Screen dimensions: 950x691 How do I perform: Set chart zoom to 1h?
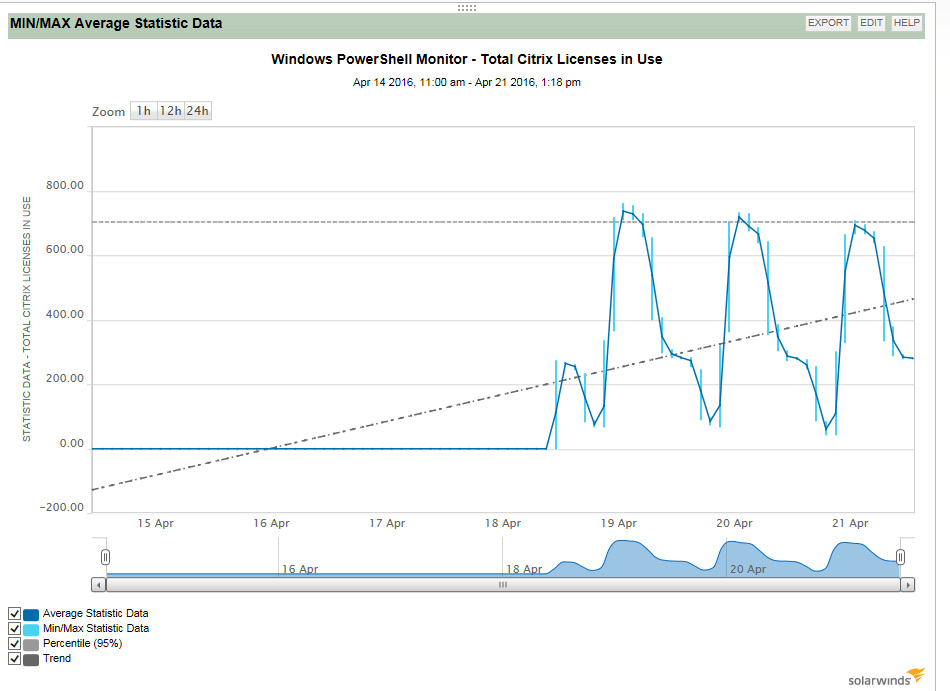pyautogui.click(x=144, y=111)
